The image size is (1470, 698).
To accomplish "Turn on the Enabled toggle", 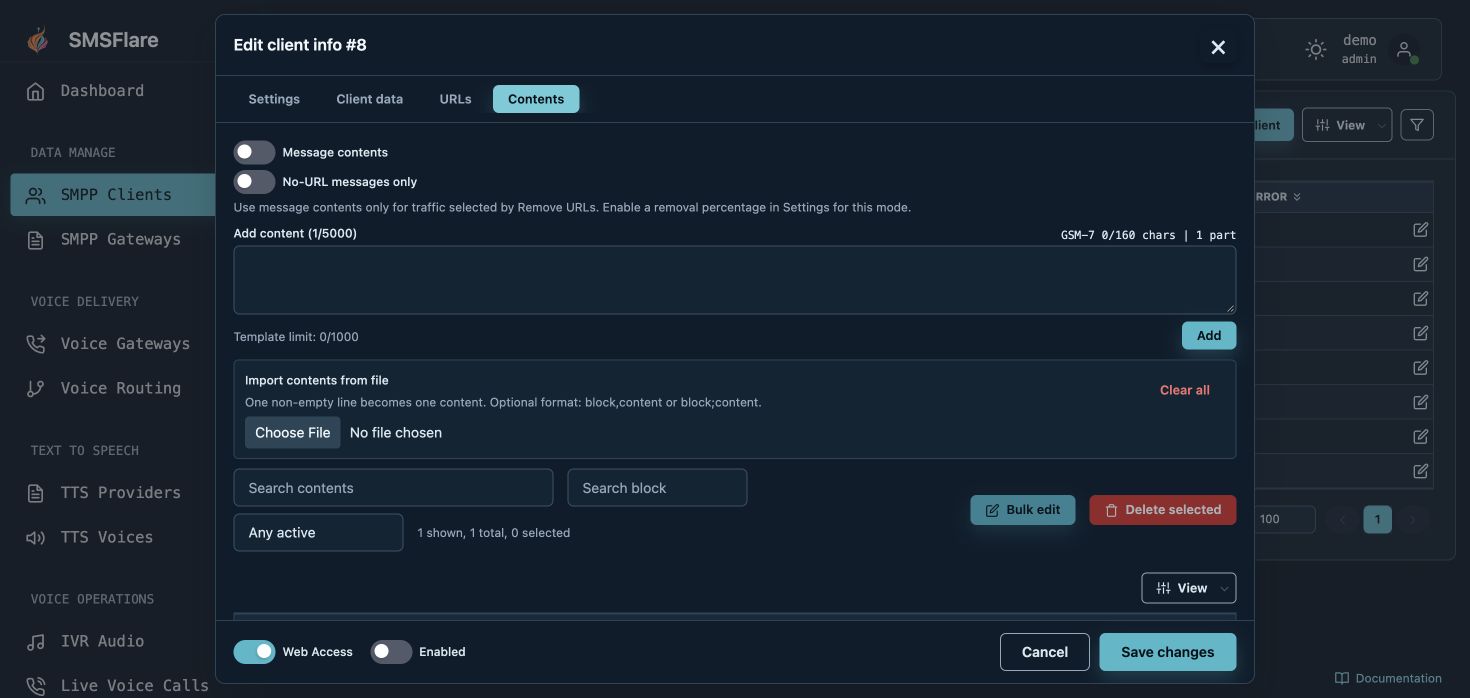I will 391,652.
